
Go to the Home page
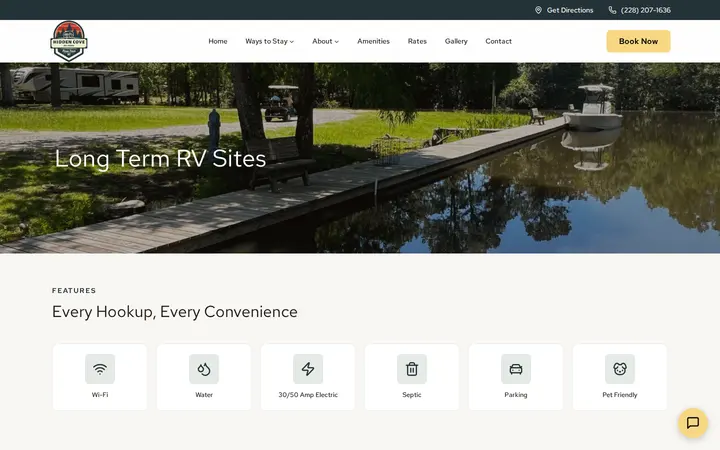click(218, 41)
